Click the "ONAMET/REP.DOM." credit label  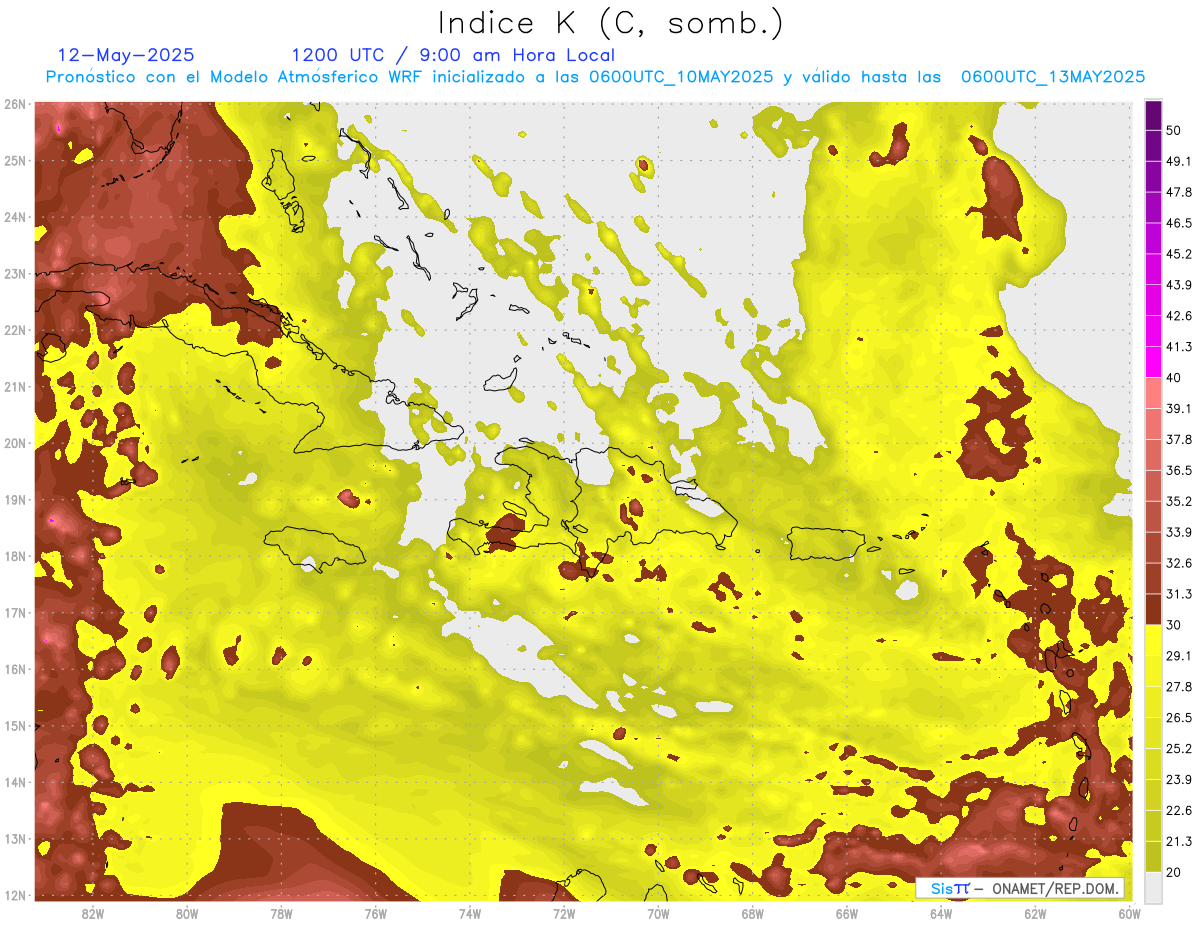coord(1053,888)
